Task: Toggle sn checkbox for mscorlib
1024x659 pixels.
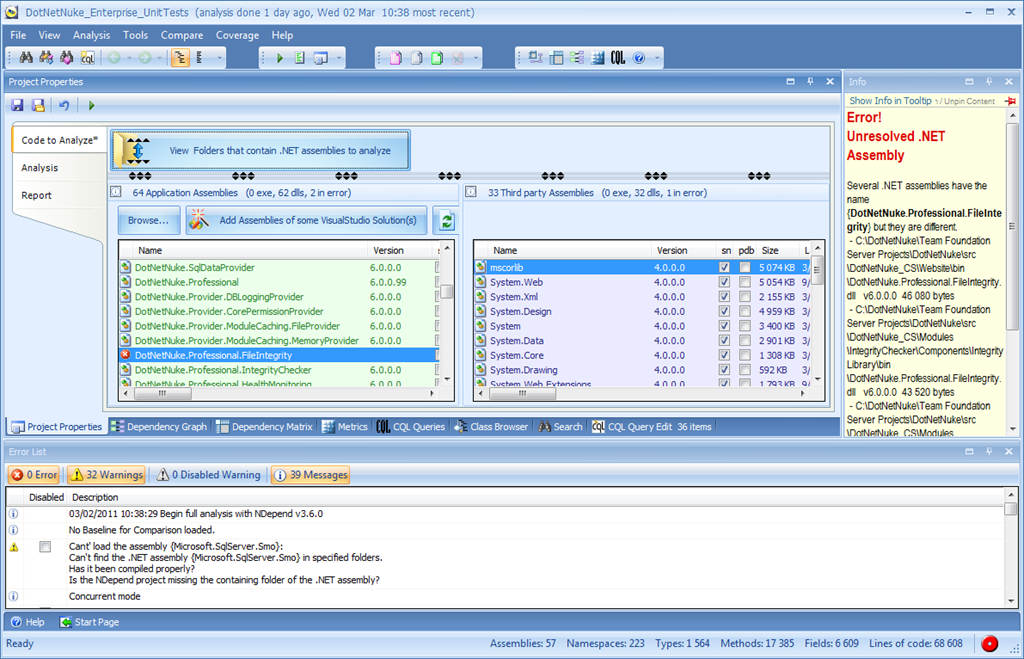Action: point(724,267)
